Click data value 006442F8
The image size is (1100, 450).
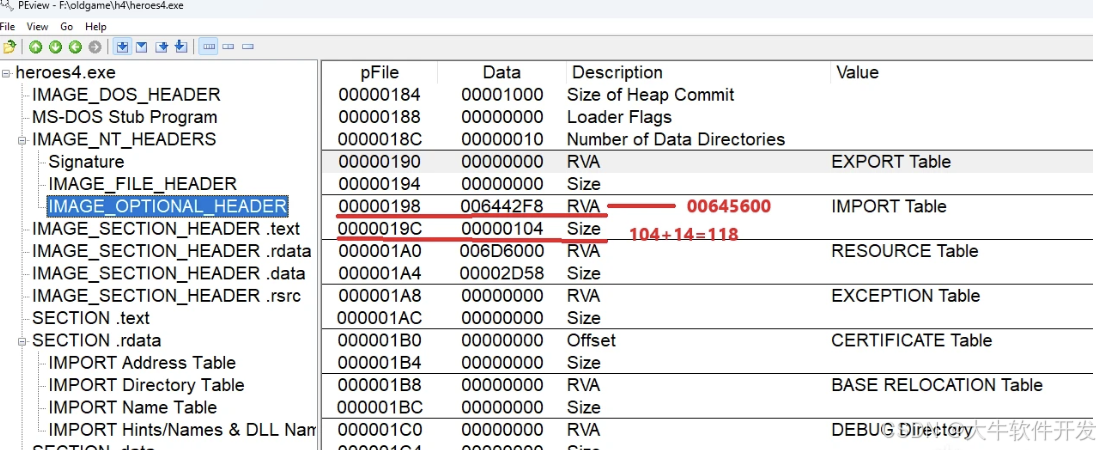click(x=502, y=206)
